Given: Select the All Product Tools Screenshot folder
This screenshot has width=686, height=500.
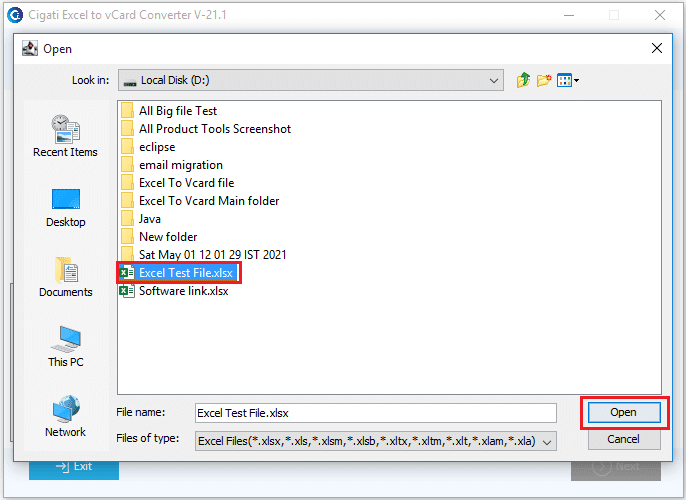Looking at the screenshot, I should coord(215,129).
